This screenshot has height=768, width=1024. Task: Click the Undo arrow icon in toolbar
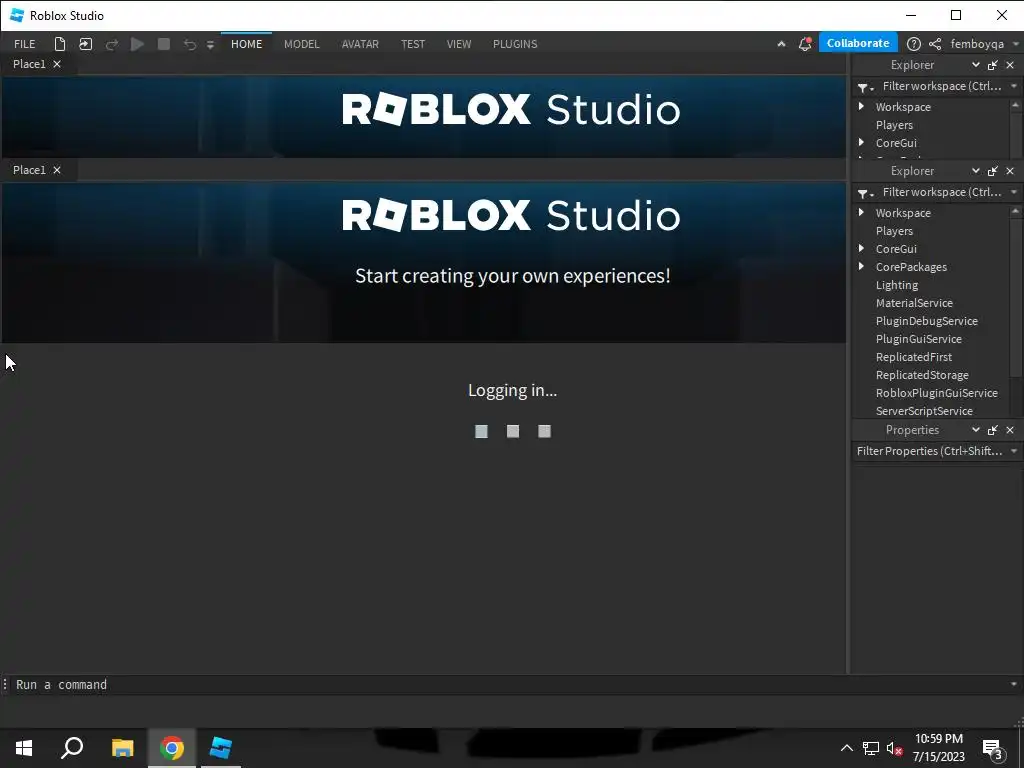(x=189, y=44)
